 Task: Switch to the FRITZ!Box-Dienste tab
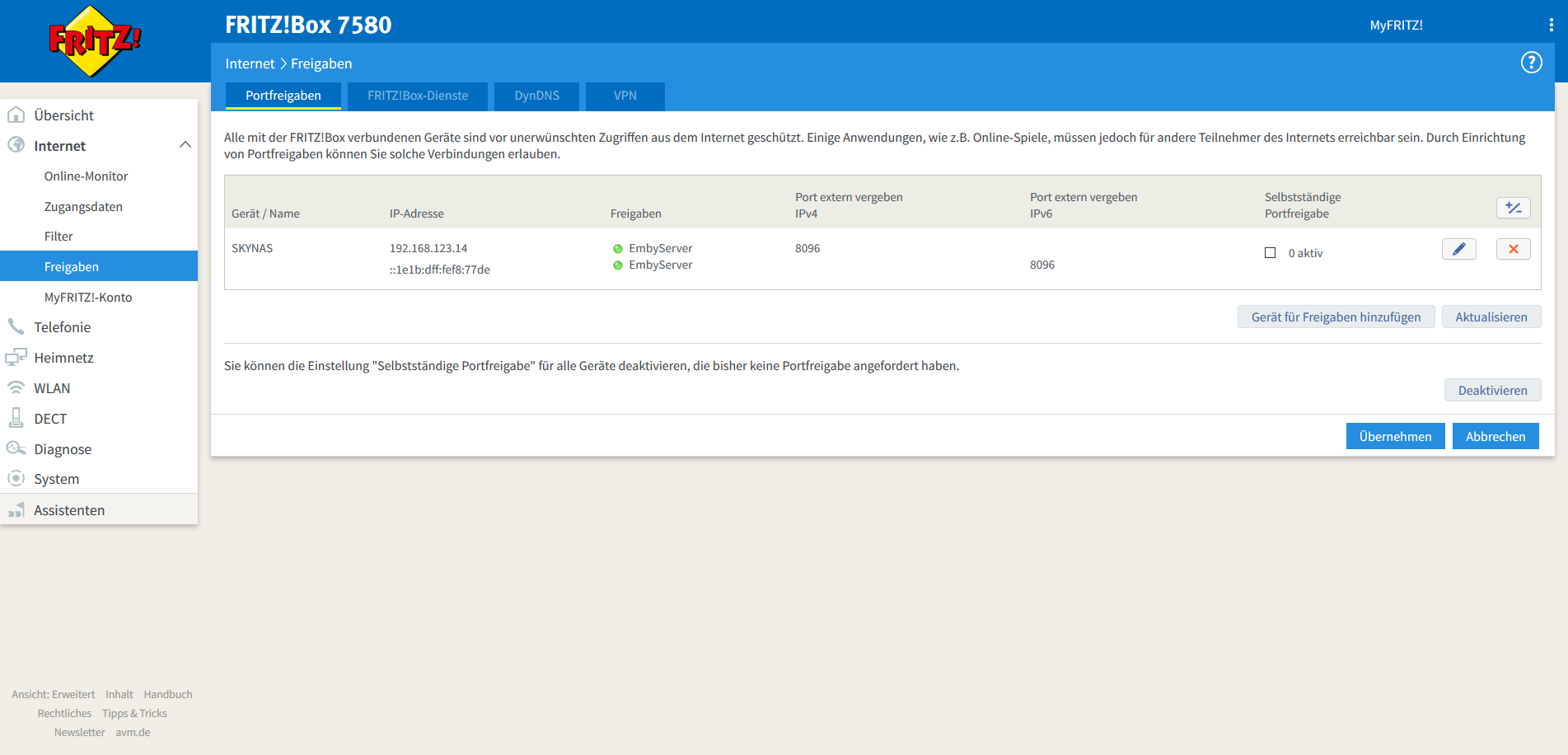point(418,96)
